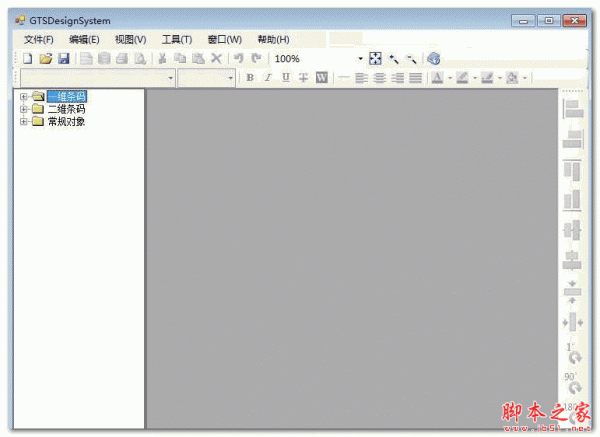600x437 pixels.
Task: Click the grayed print icon in toolbar
Action: click(x=122, y=59)
